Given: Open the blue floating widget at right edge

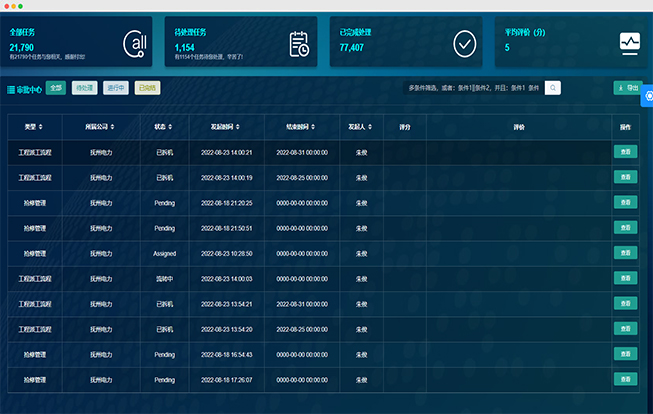Looking at the screenshot, I should pos(647,98).
